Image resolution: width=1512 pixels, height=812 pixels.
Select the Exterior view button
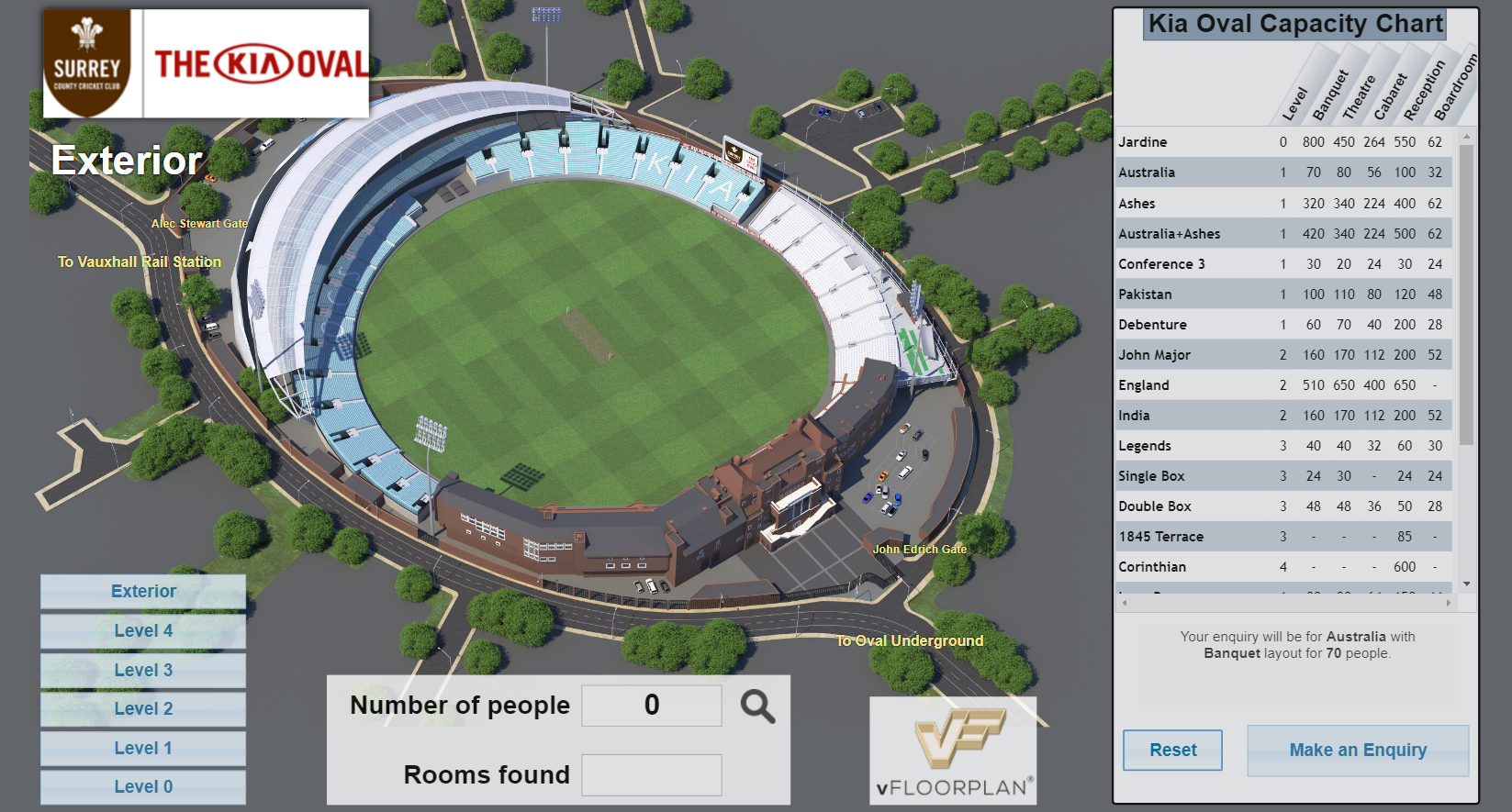coord(143,592)
